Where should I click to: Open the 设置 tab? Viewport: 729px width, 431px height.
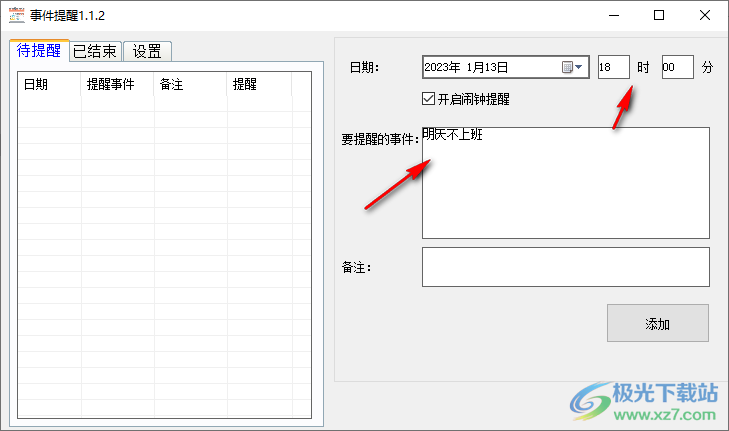[147, 51]
